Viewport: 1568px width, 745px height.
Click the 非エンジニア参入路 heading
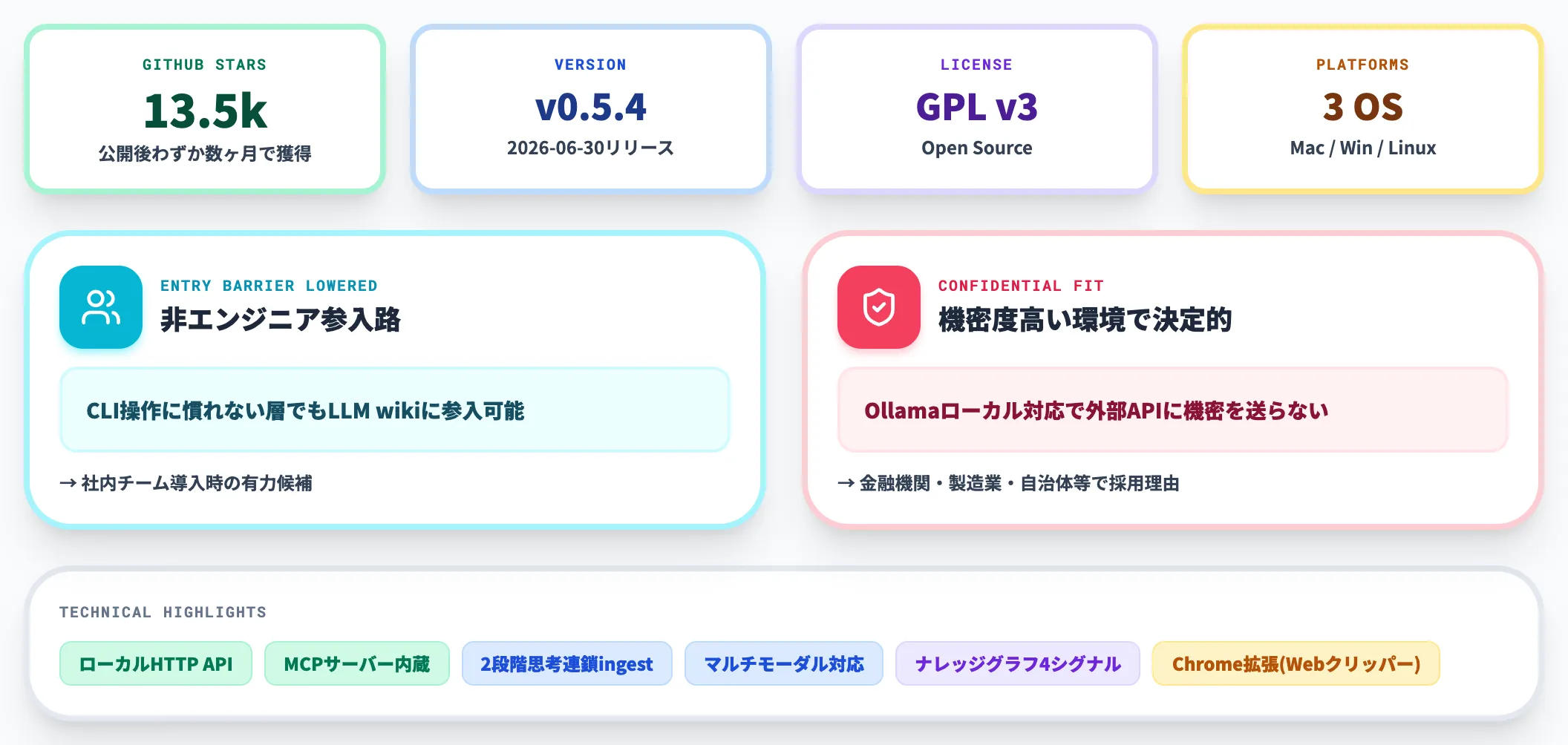(281, 320)
